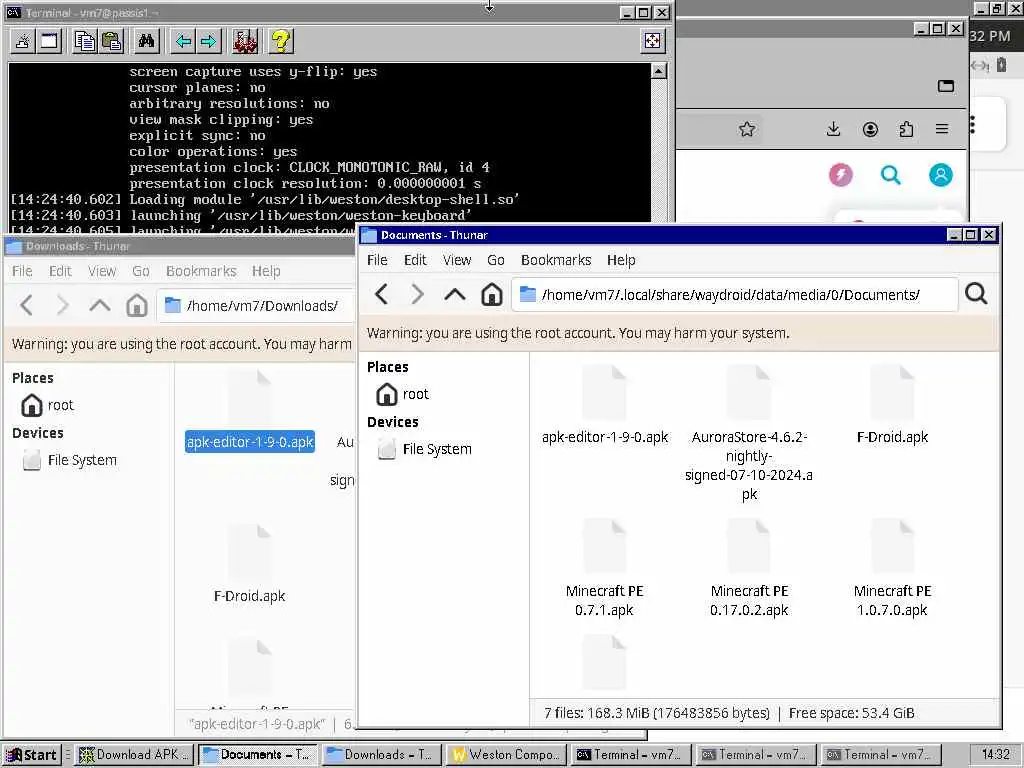Click the bookmark star in browser address bar

747,129
